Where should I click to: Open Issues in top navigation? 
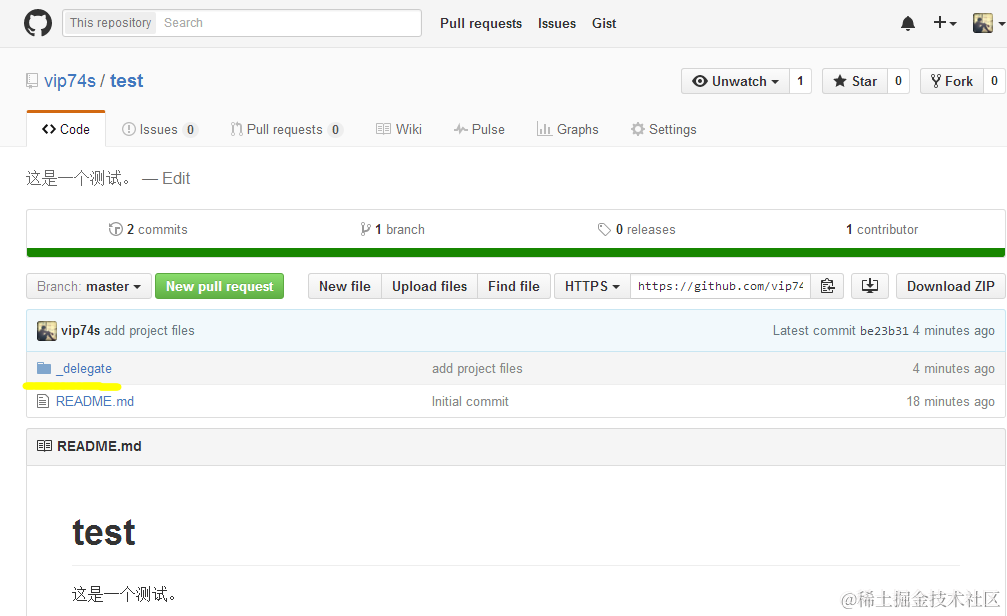pos(557,24)
